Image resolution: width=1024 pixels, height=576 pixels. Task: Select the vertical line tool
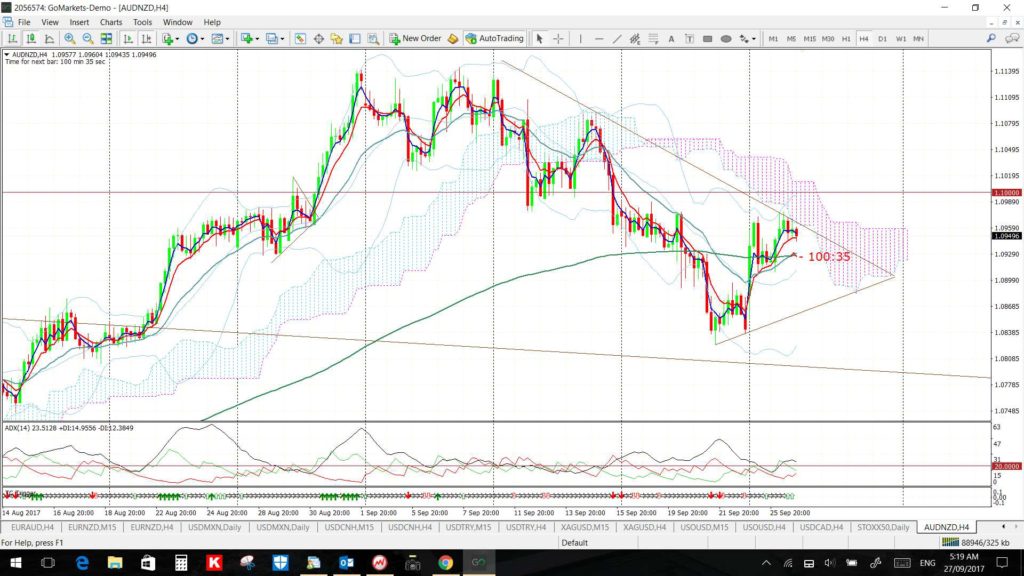pyautogui.click(x=580, y=39)
